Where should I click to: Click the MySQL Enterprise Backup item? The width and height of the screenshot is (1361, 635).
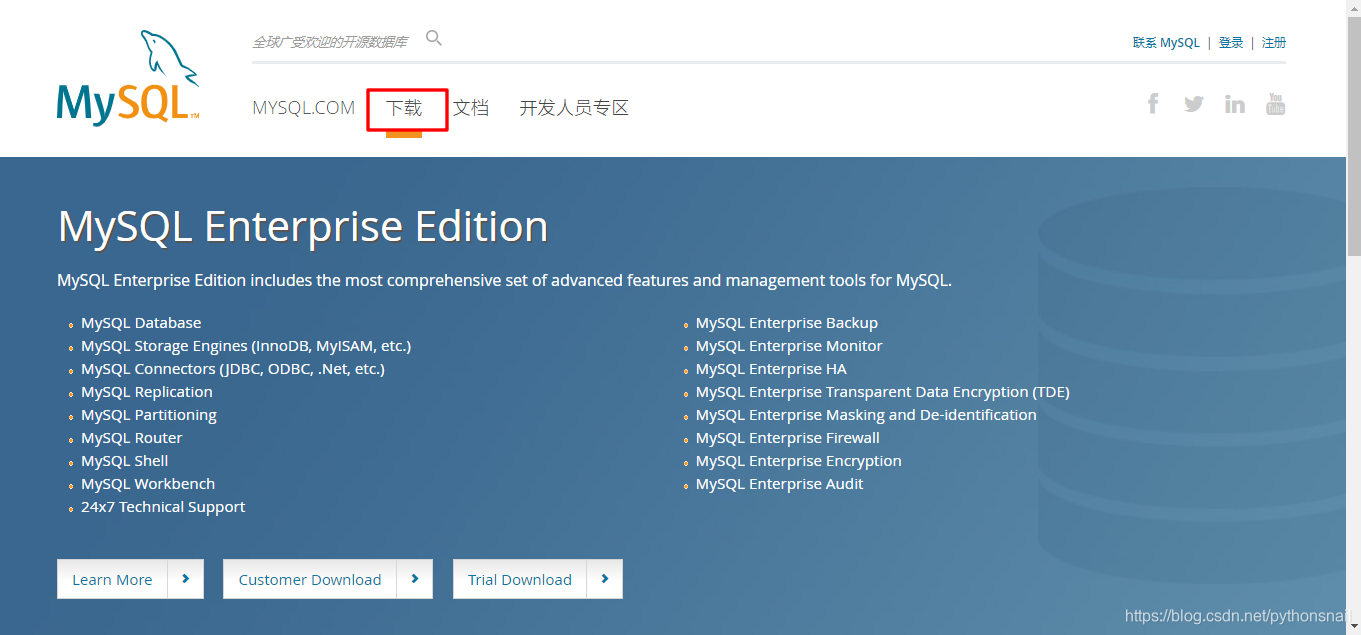787,323
